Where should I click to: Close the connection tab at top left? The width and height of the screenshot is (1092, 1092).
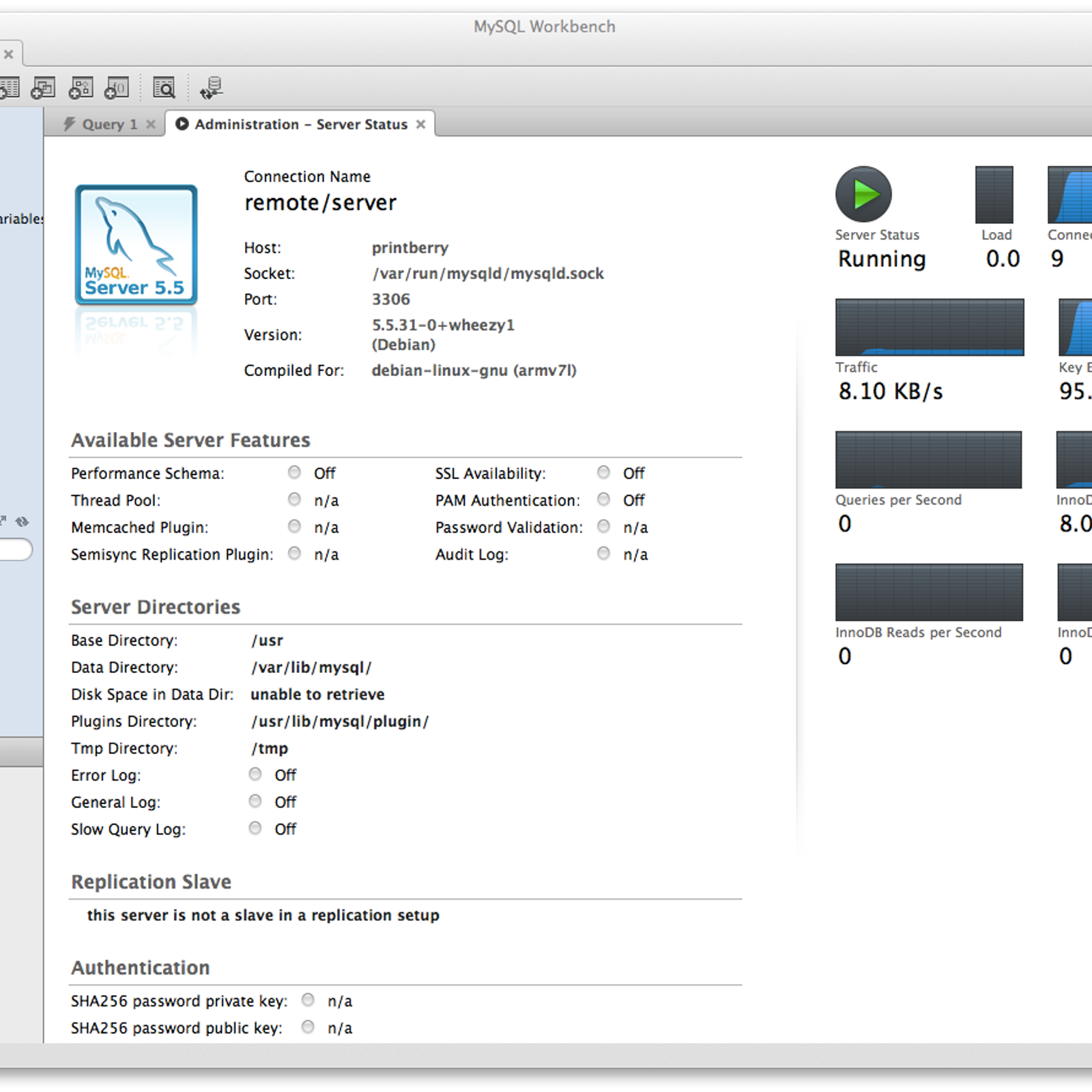[8, 54]
